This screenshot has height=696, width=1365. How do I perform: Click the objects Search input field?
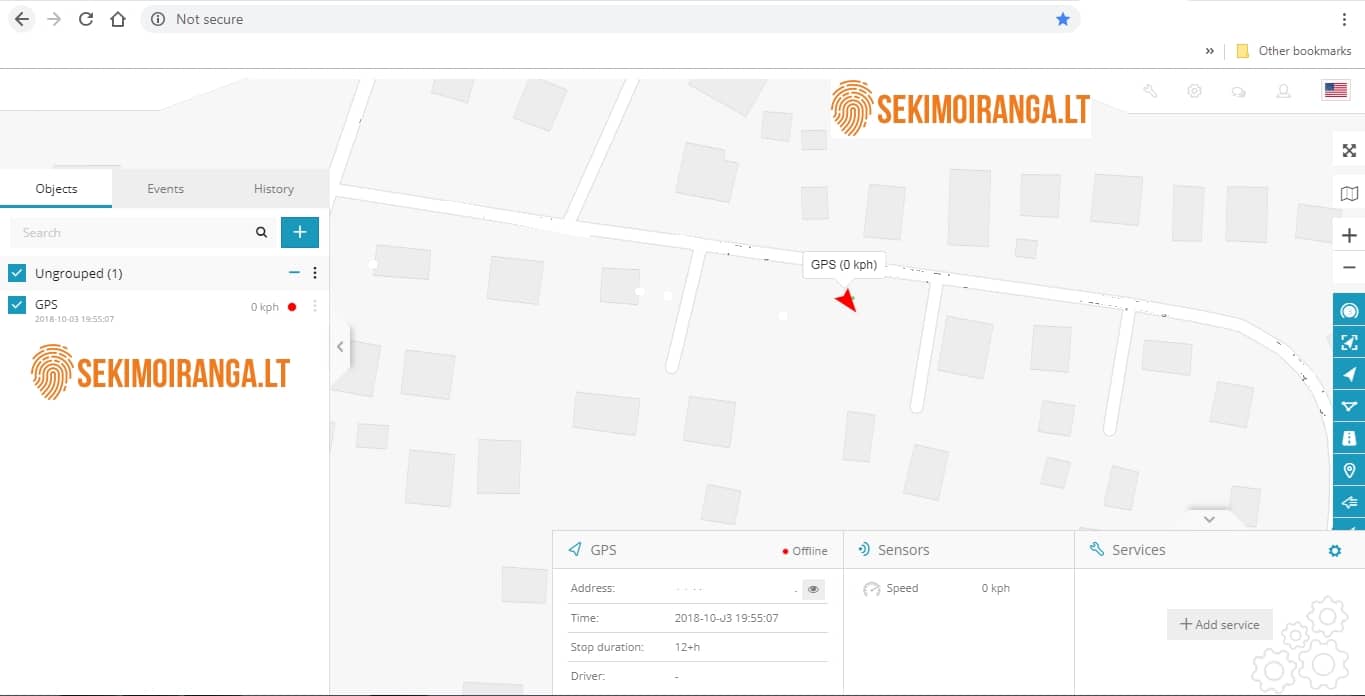[x=132, y=233]
